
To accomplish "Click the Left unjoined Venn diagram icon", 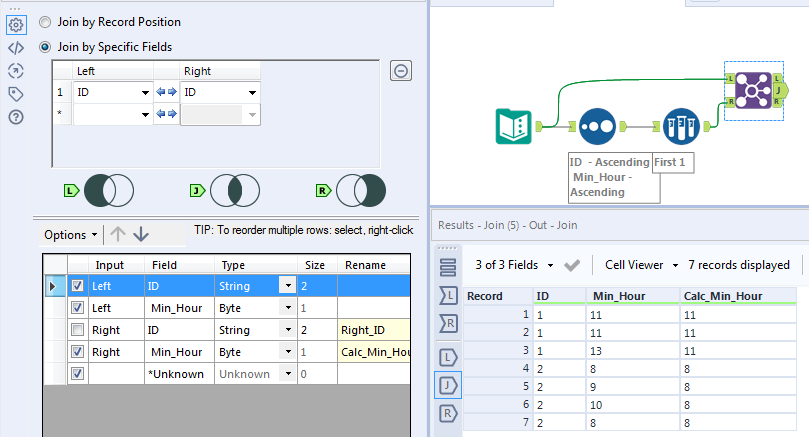I will click(108, 190).
